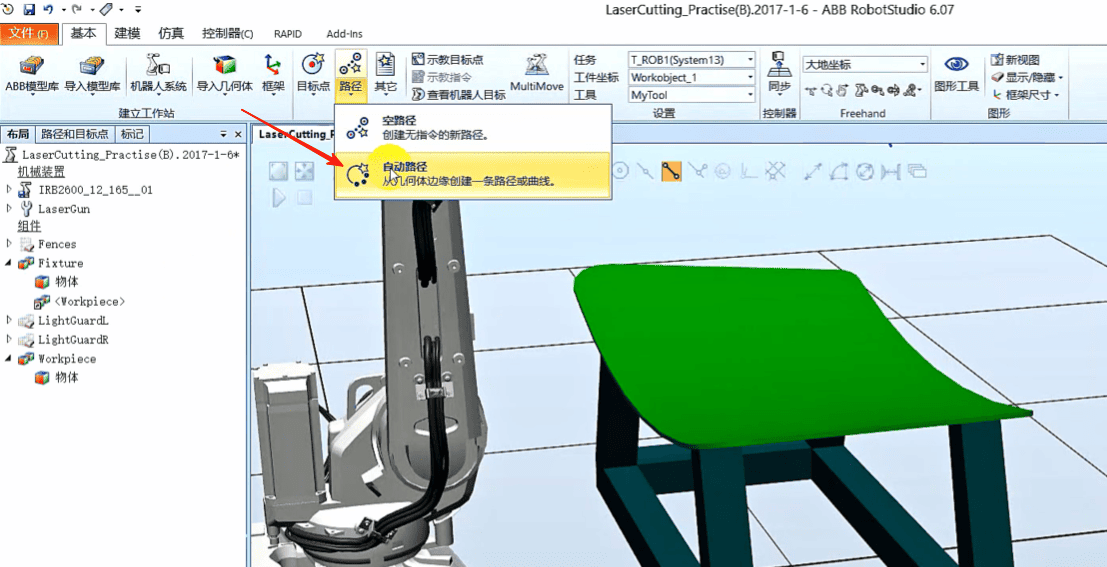Choose 空路径 (empty path) menu entry
Image resolution: width=1107 pixels, height=567 pixels.
[472, 128]
